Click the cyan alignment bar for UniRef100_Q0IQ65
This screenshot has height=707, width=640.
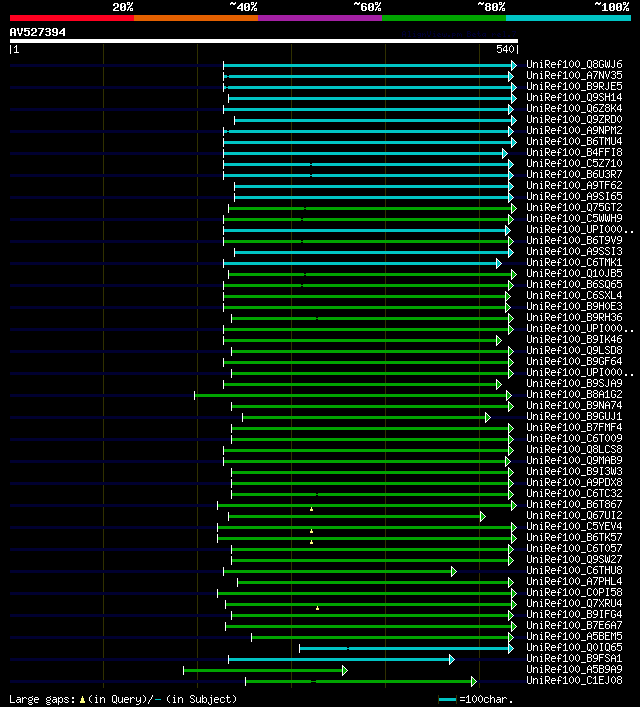(x=406, y=648)
